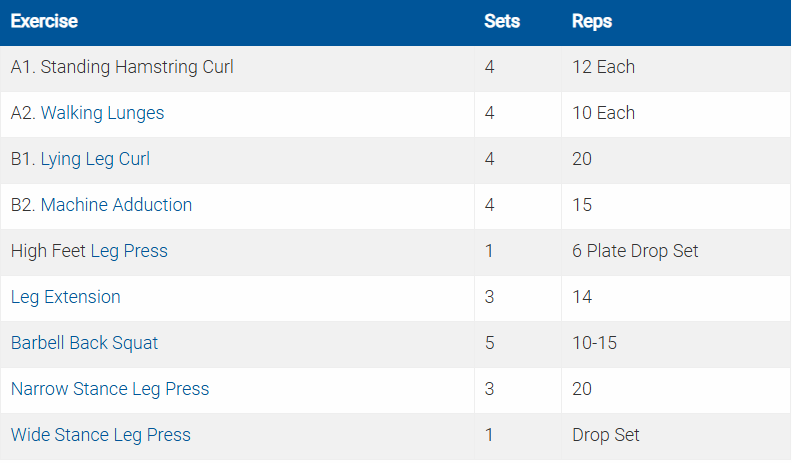
Task: Click the Lying Leg Curl link
Action: point(95,159)
